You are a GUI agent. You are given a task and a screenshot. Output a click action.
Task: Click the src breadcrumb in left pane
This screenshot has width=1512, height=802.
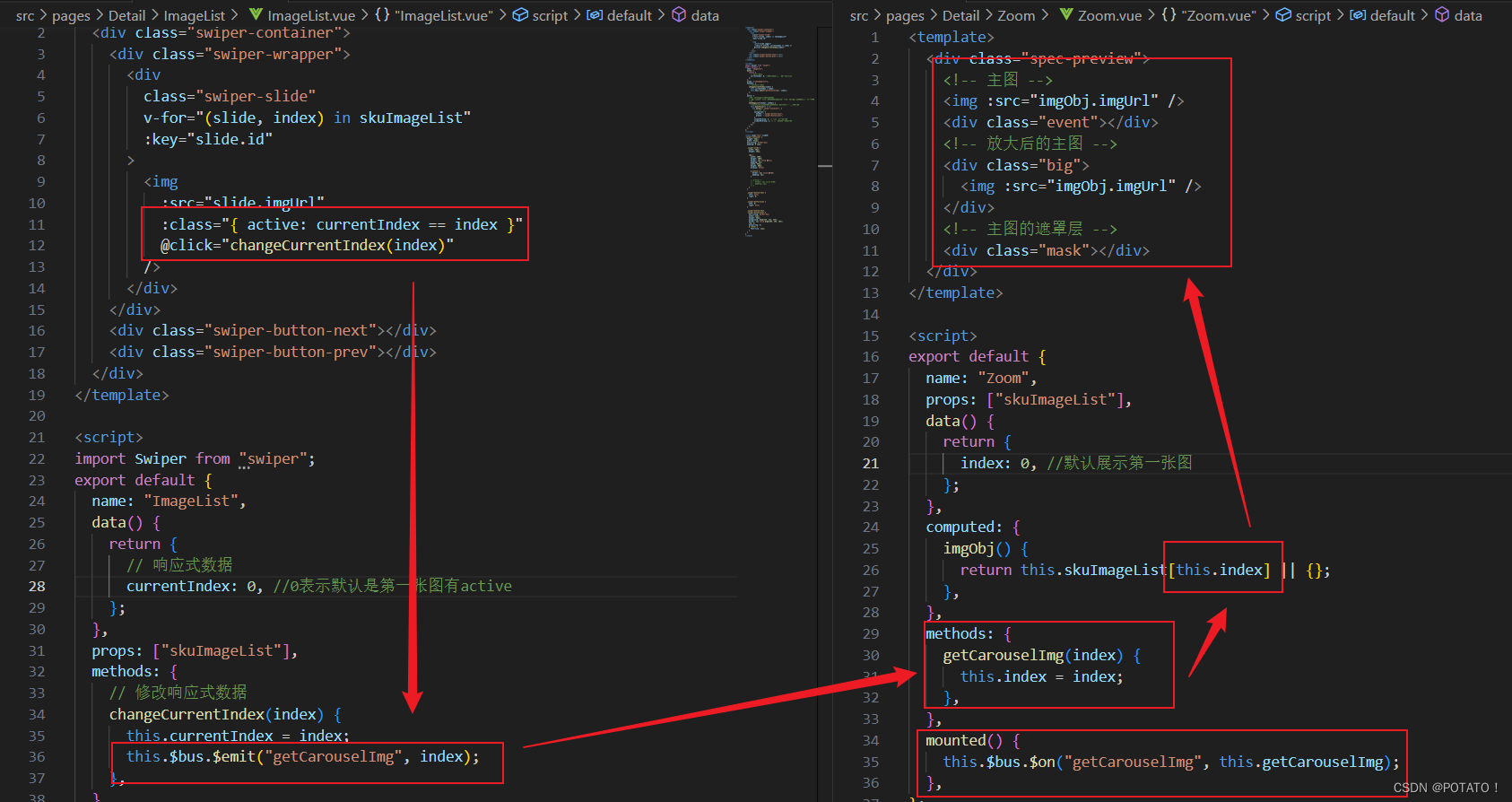click(25, 15)
